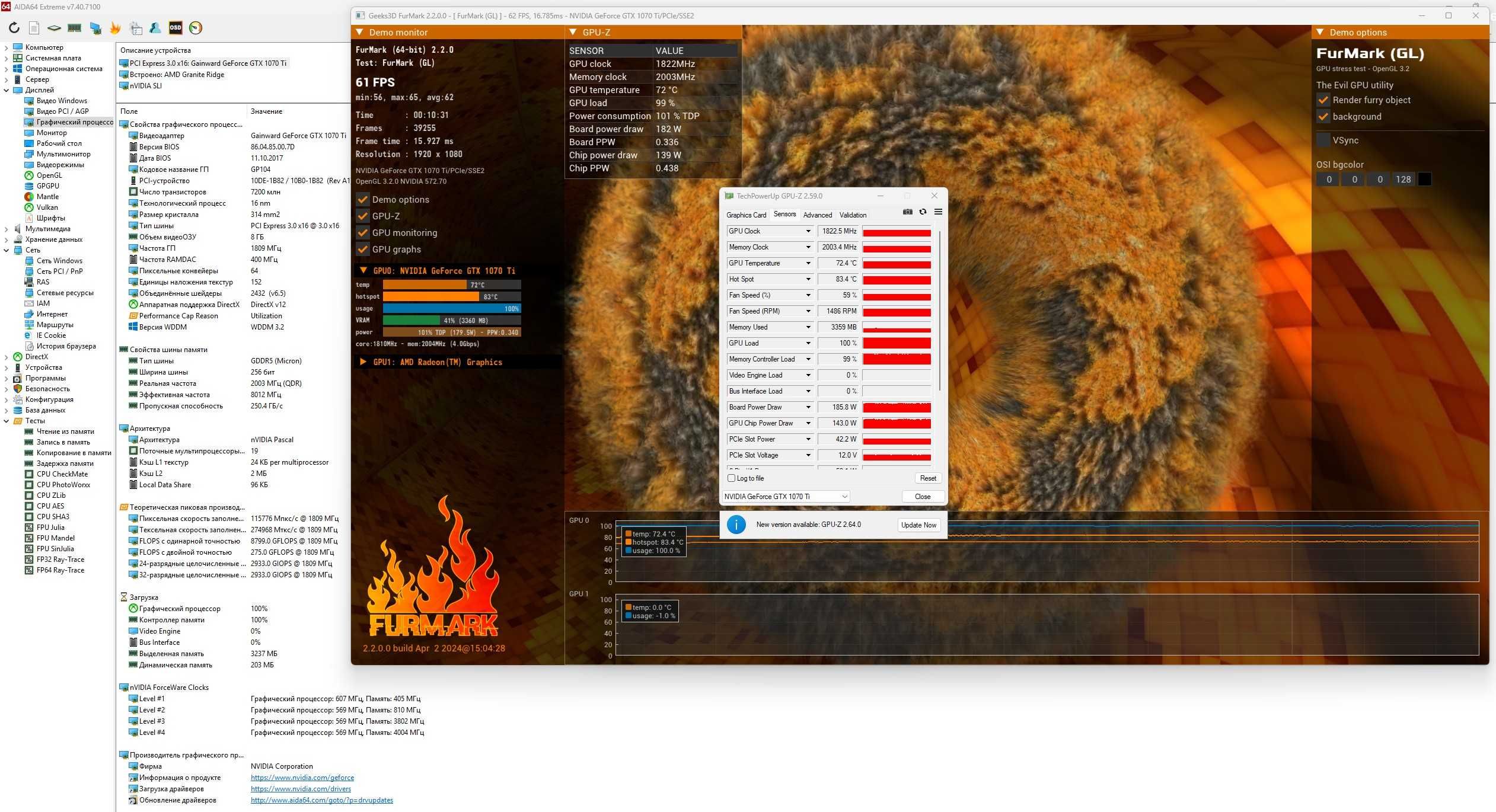The height and width of the screenshot is (812, 1496).
Task: Collapse GPU0 NVIDIA GeForce GTX 1070 Ti section
Action: click(363, 271)
